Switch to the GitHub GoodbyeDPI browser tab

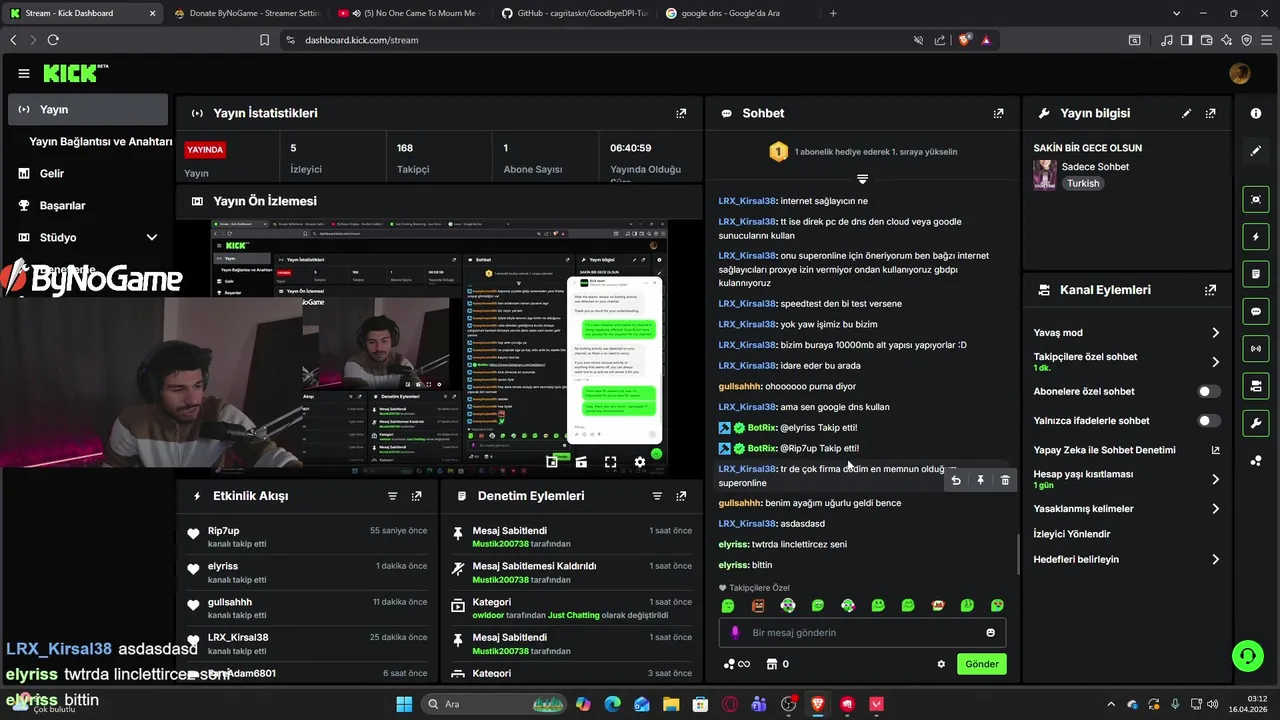574,13
